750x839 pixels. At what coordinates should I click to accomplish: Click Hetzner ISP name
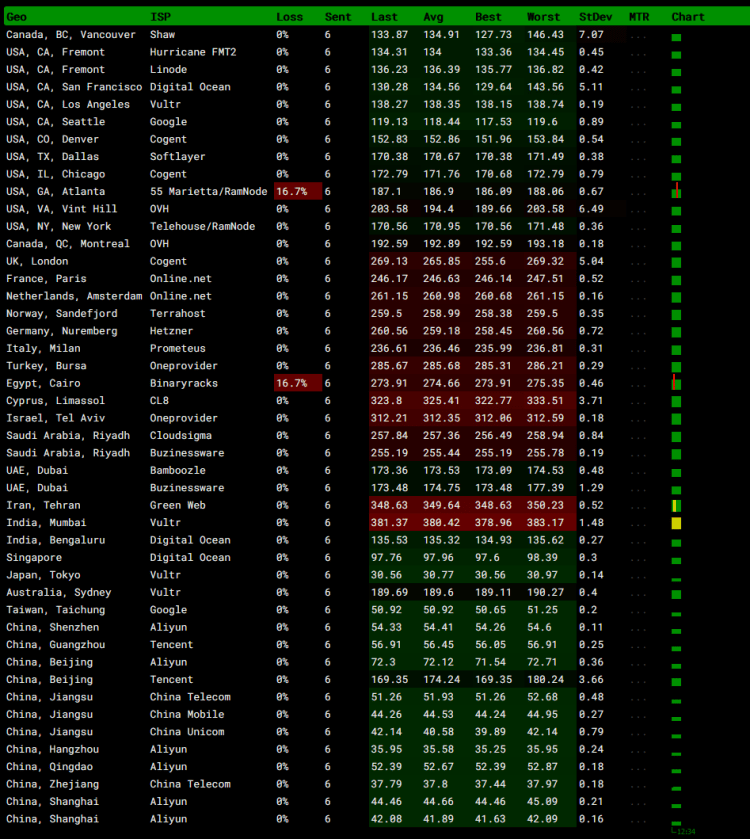tap(171, 331)
